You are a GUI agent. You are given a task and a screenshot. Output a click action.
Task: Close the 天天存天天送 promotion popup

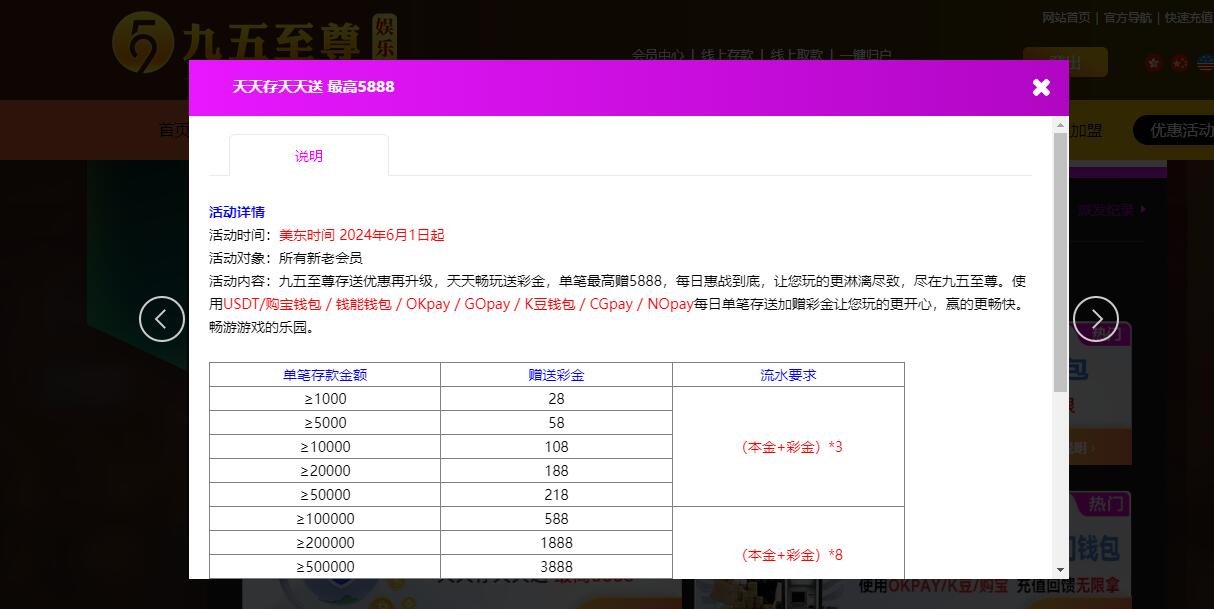[x=1041, y=87]
